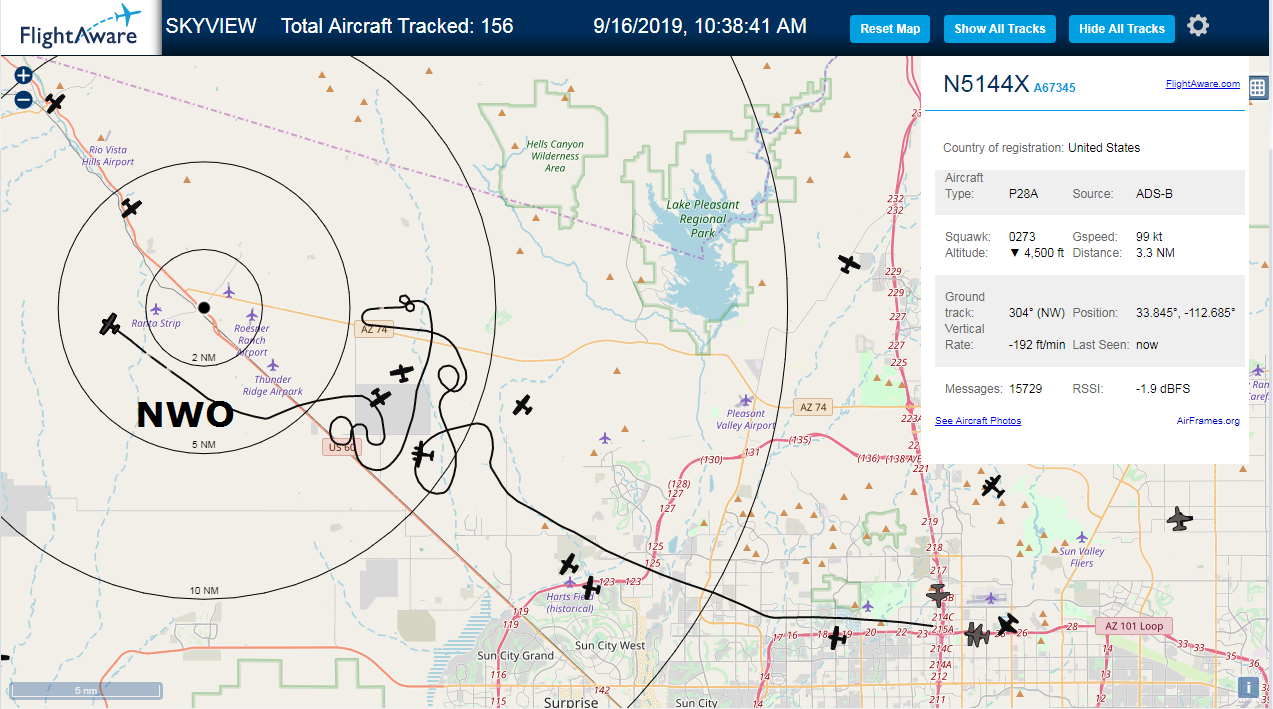
Task: Click the groundspeed value 99 kt
Action: tap(1151, 237)
